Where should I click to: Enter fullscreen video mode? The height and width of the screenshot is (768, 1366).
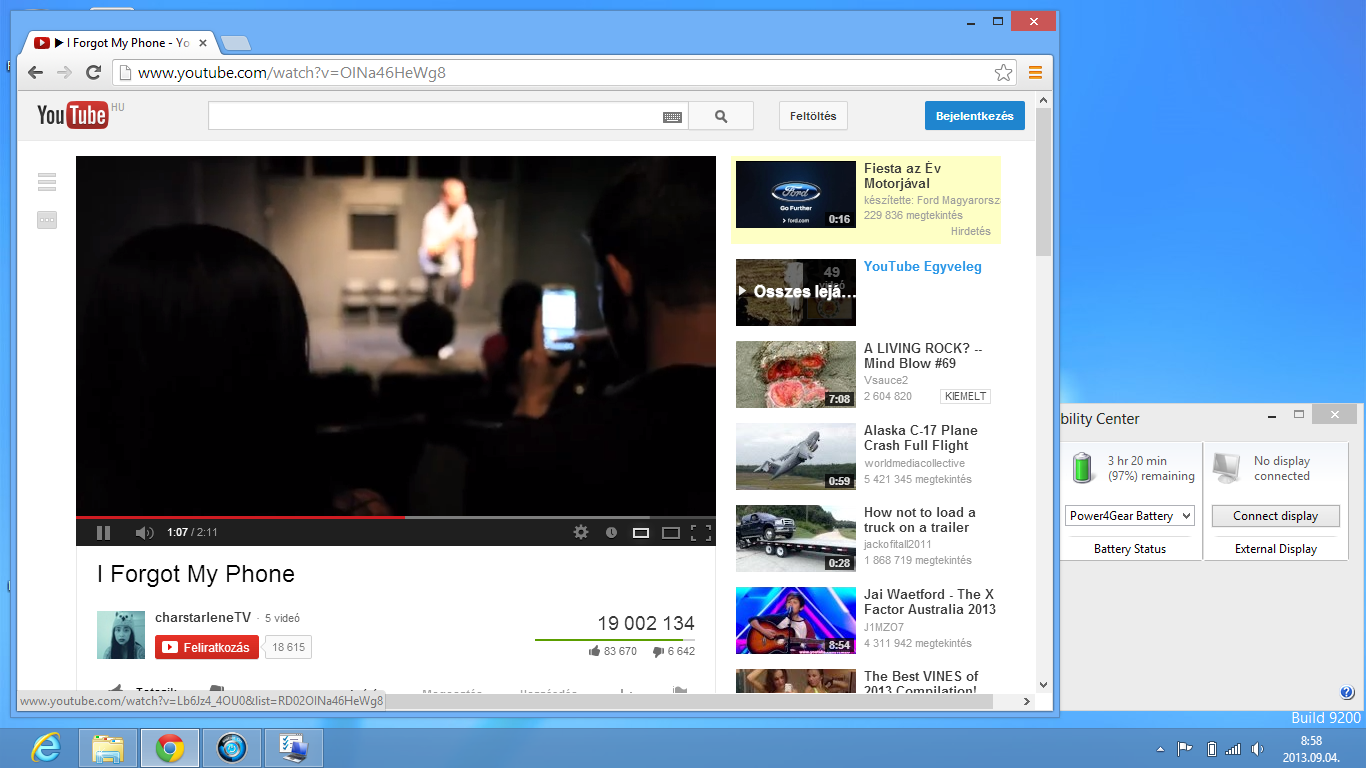pos(701,533)
